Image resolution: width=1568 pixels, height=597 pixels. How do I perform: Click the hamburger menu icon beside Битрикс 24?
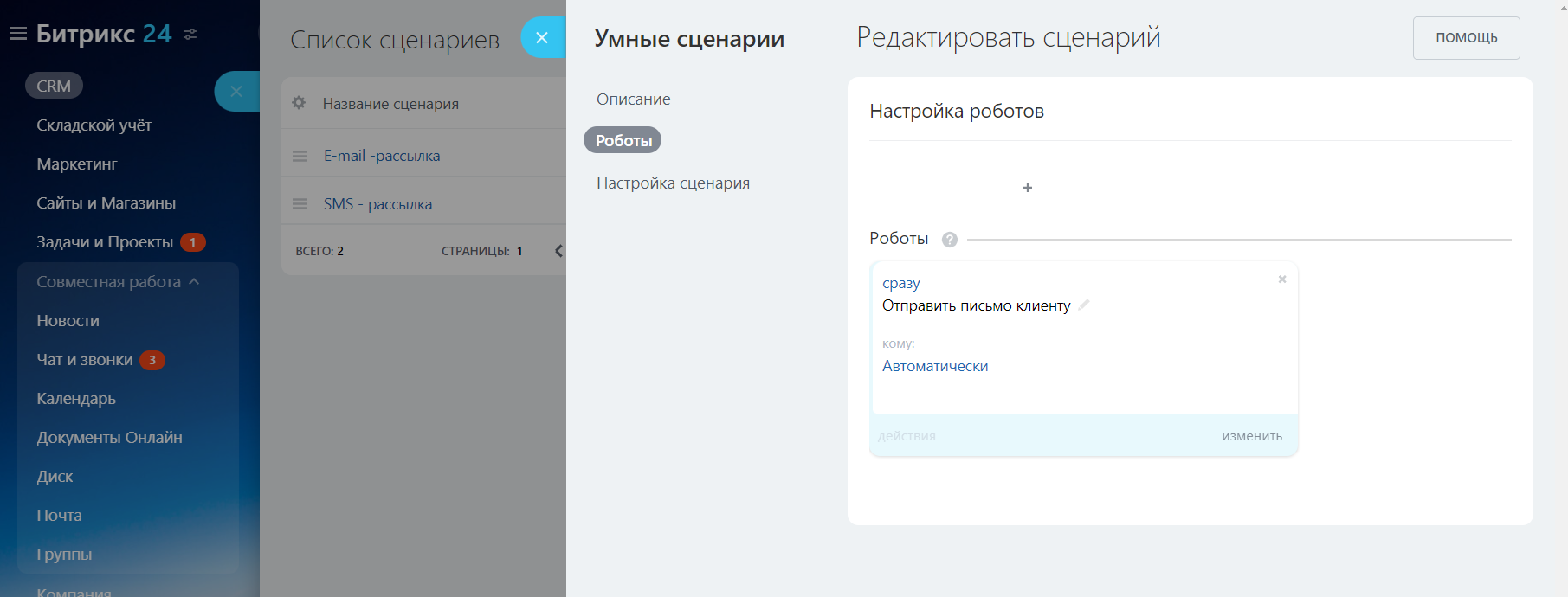tap(18, 34)
